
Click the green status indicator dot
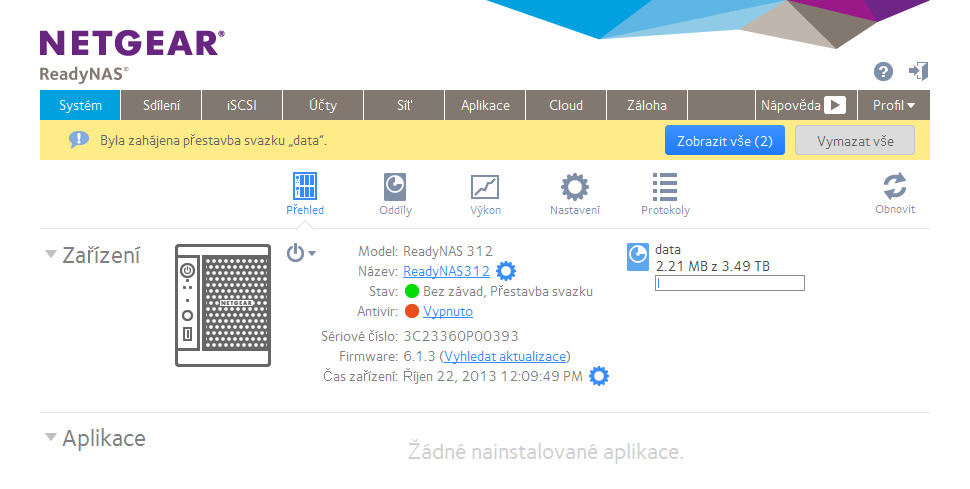pyautogui.click(x=411, y=291)
